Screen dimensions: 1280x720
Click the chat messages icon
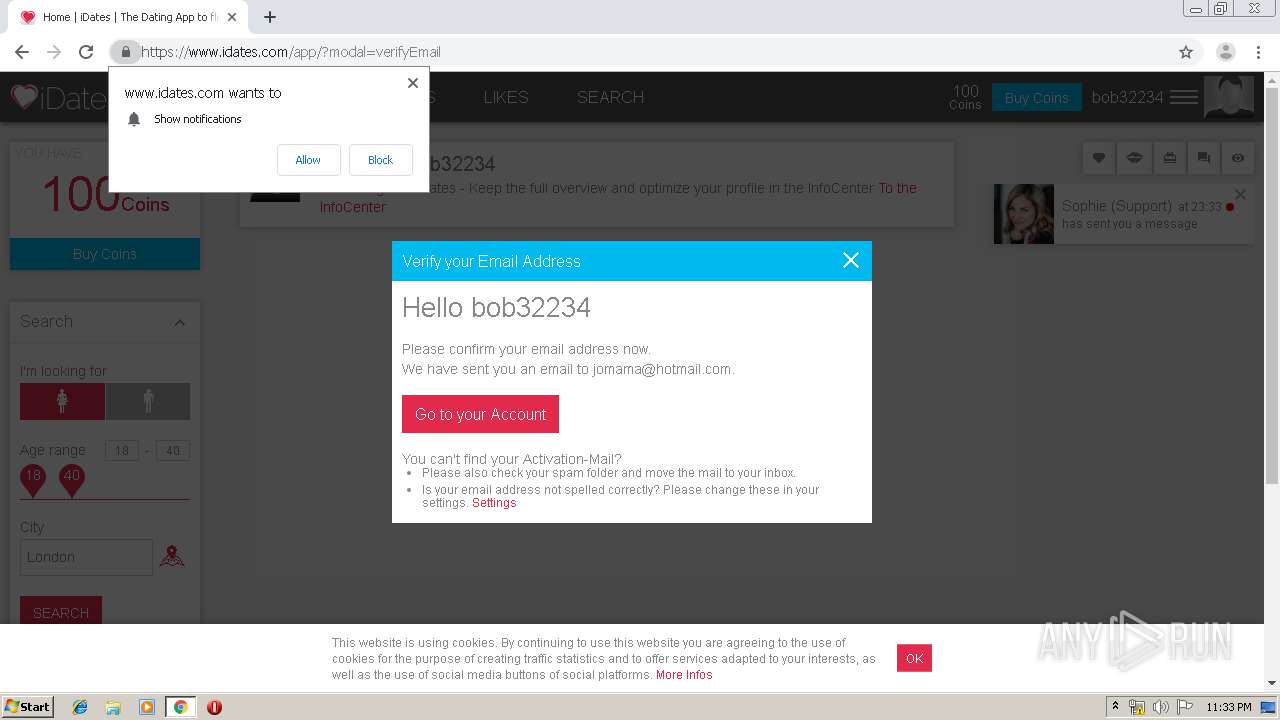(1204, 158)
